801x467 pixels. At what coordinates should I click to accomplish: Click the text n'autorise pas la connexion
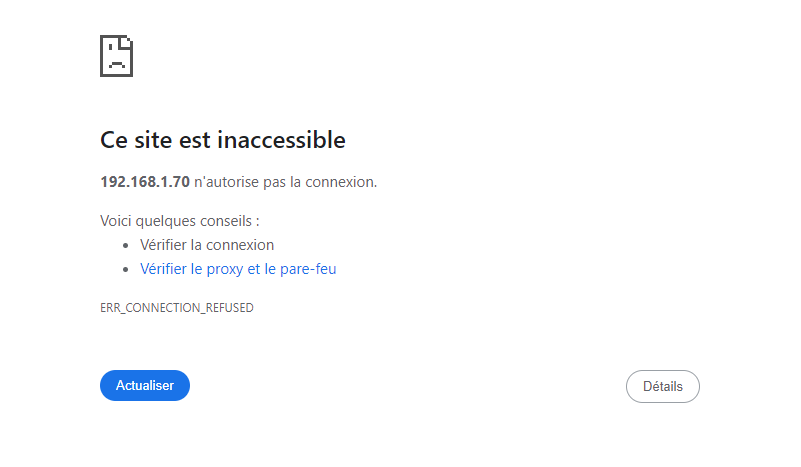tap(286, 182)
